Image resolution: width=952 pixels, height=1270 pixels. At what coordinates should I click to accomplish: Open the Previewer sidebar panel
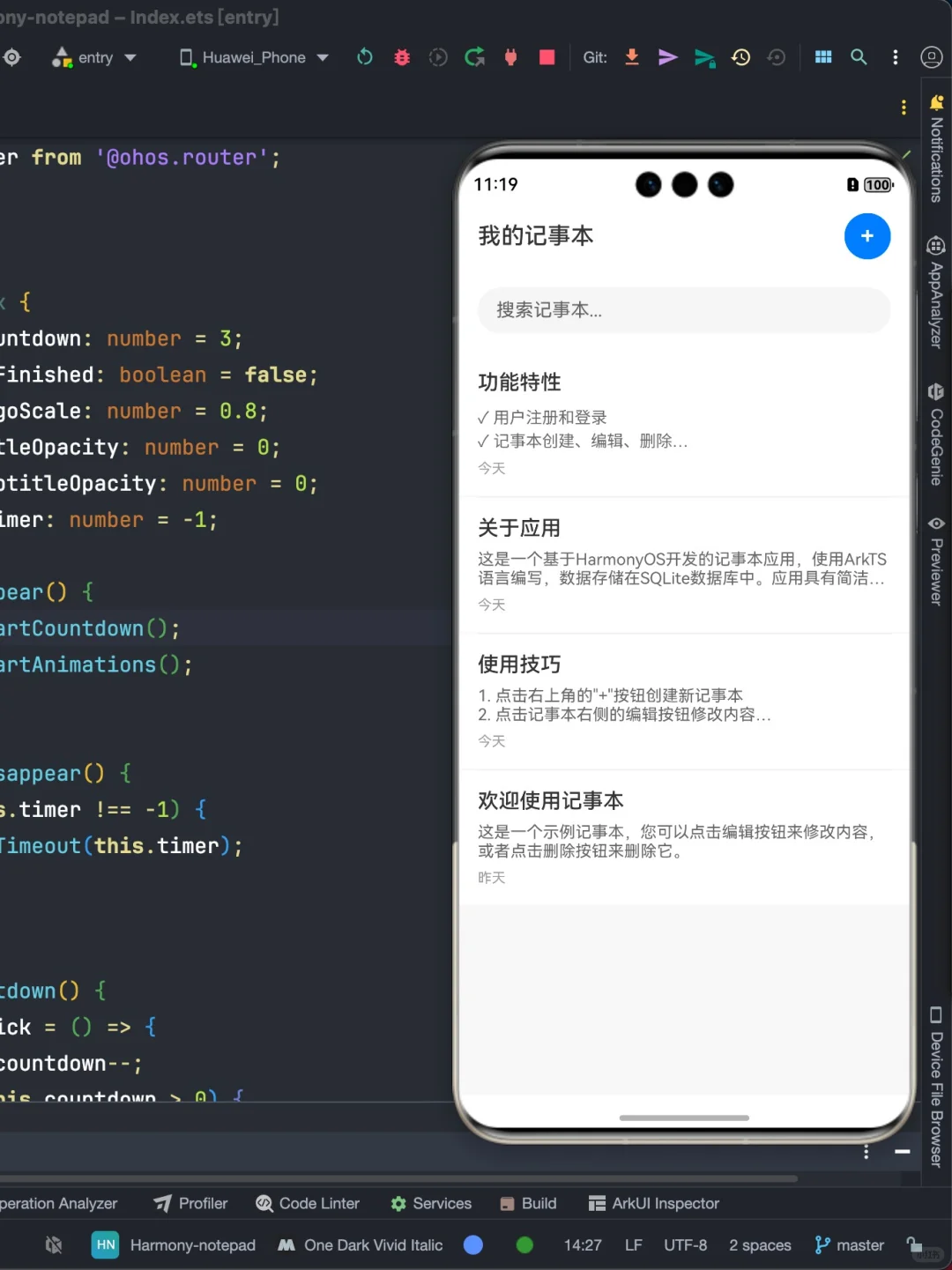click(x=935, y=564)
